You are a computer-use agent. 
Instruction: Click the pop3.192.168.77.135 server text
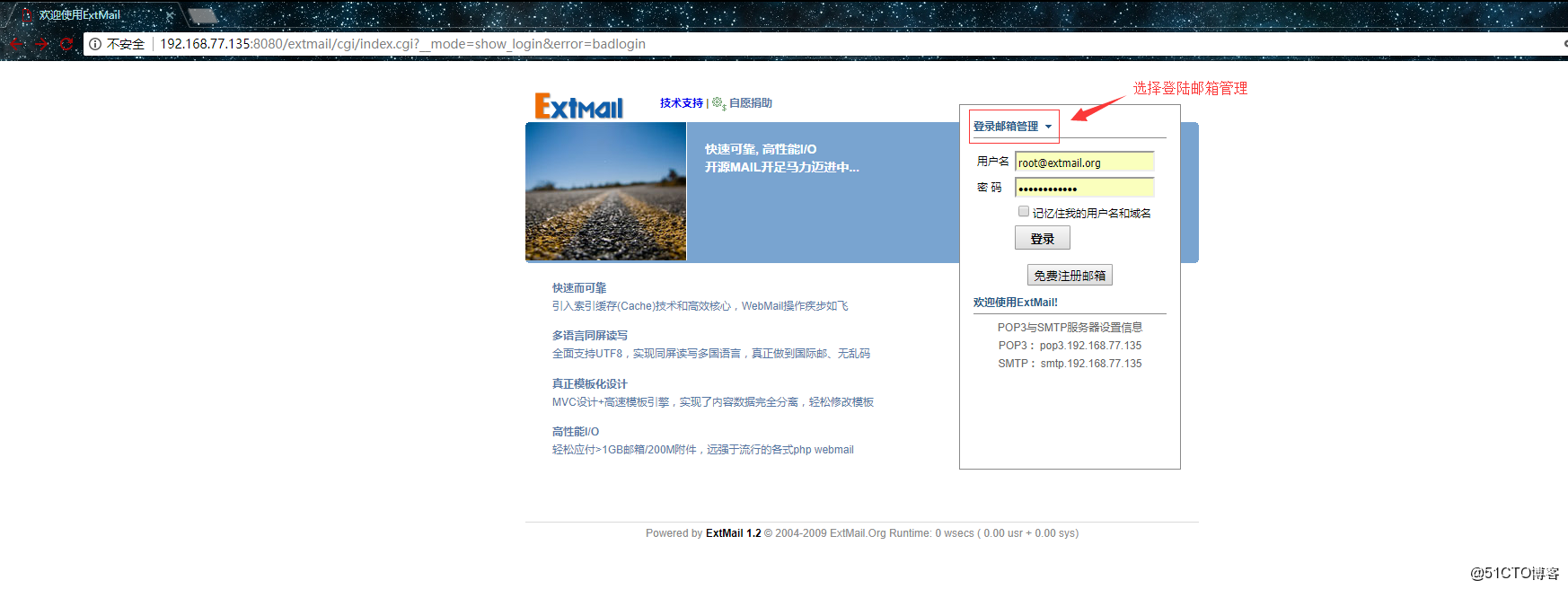(1090, 346)
